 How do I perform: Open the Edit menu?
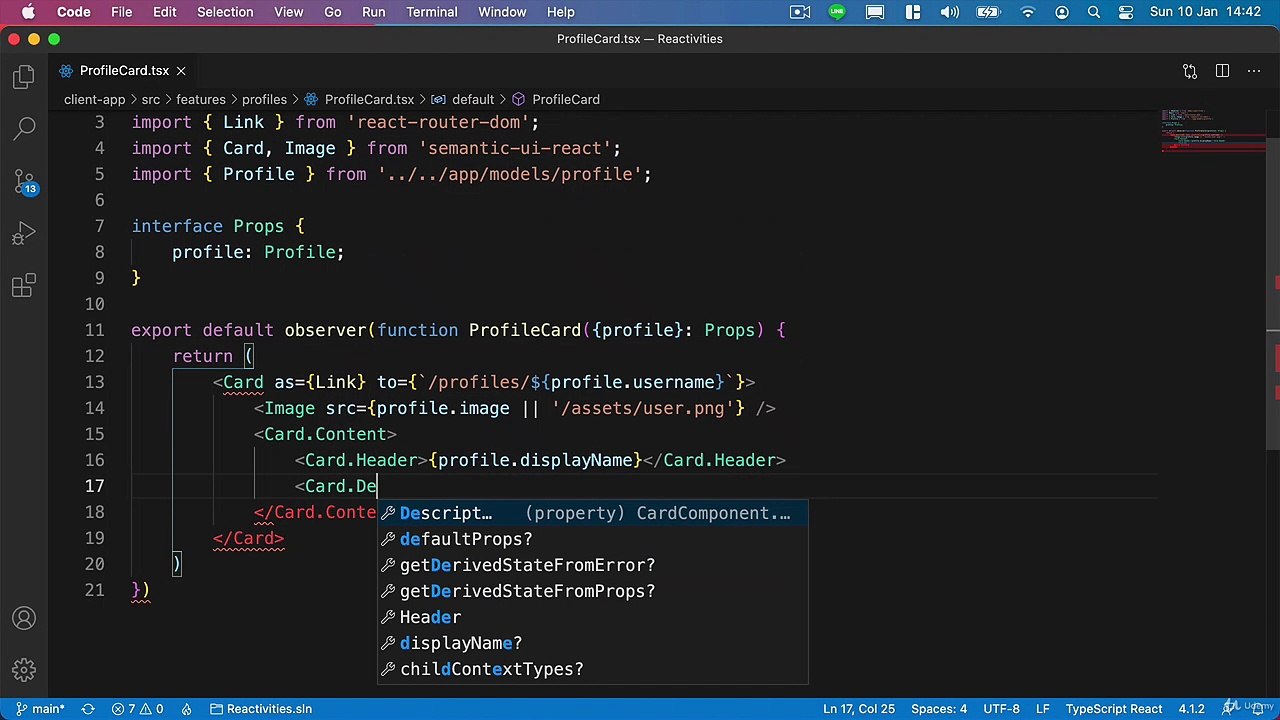point(165,12)
